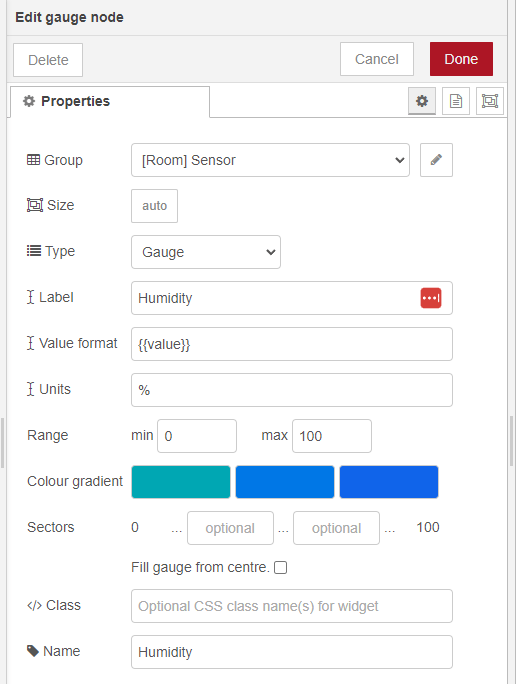This screenshot has width=516, height=684.
Task: Click the auto size button
Action: (154, 206)
